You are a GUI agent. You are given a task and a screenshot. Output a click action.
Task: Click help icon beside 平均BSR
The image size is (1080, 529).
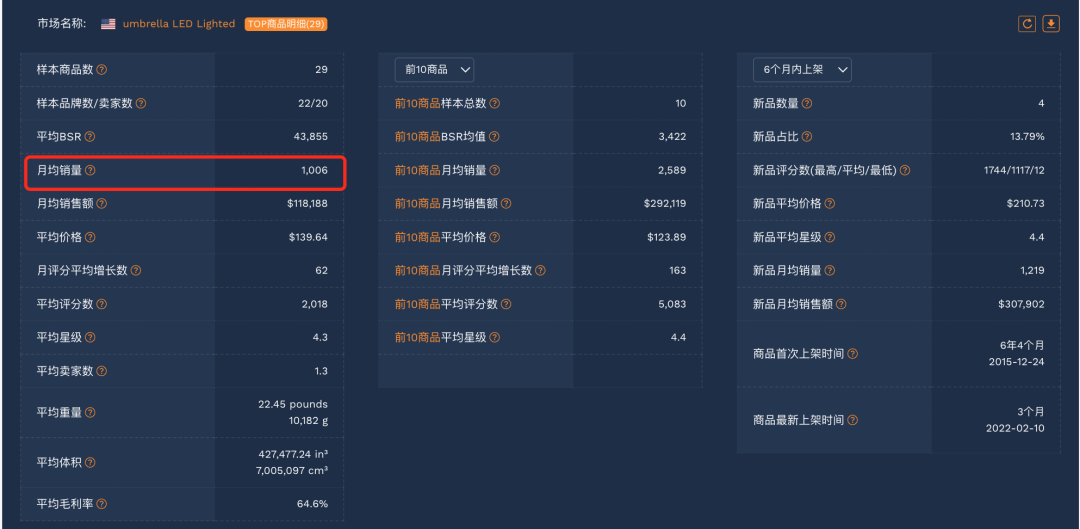(90, 137)
